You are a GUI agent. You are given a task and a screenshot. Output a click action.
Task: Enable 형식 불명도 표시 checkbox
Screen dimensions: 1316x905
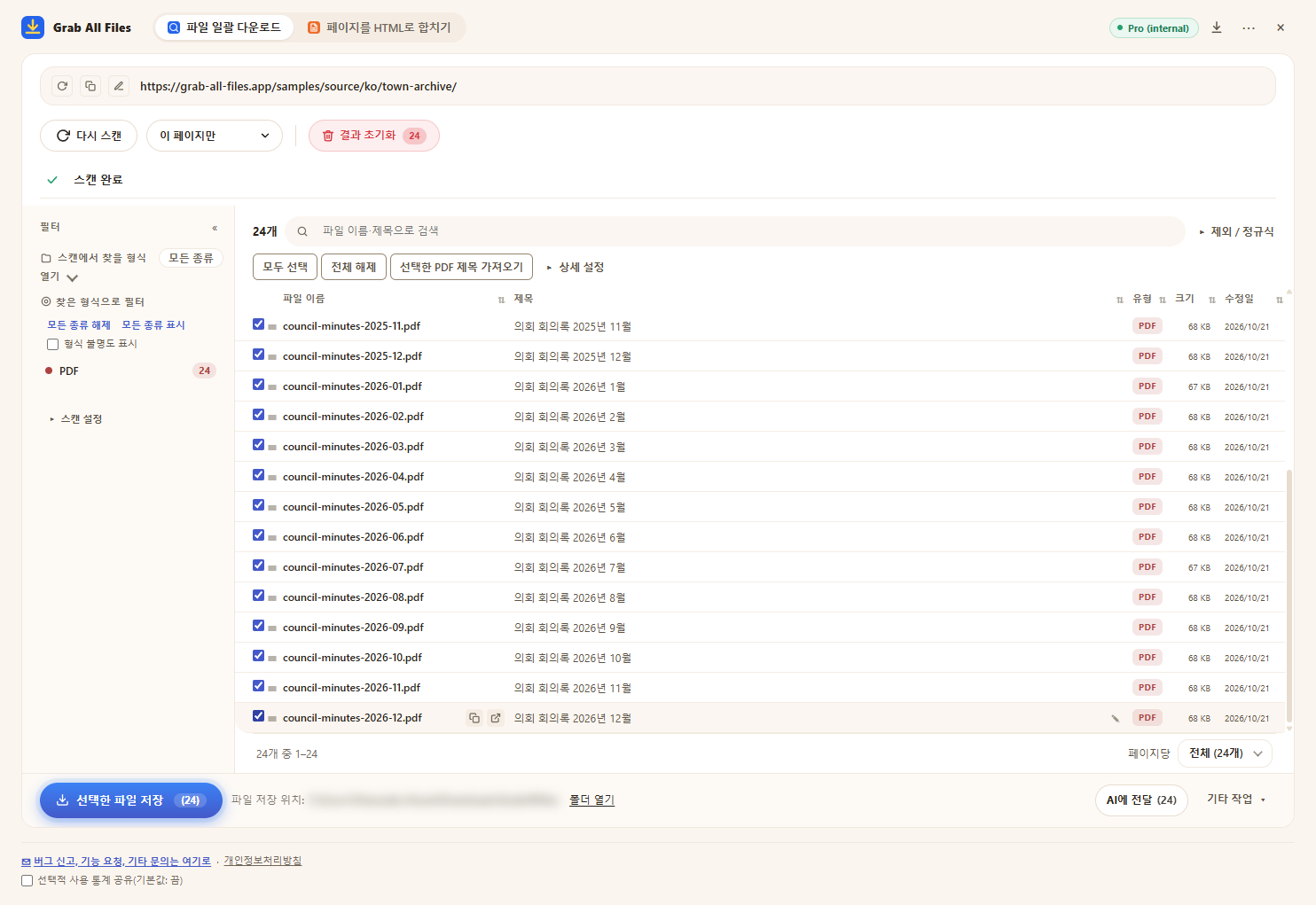click(x=52, y=344)
